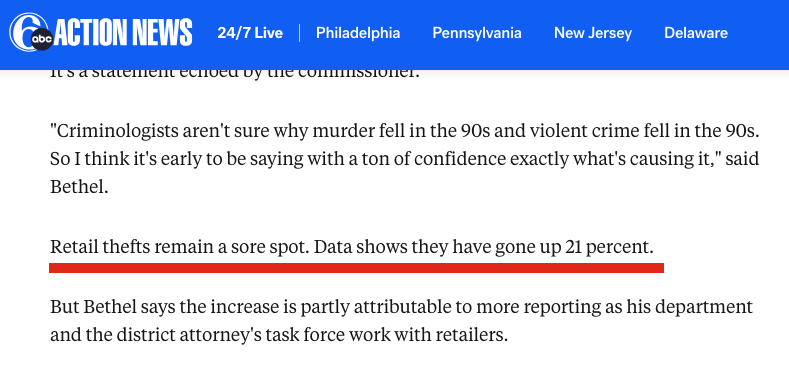The height and width of the screenshot is (372, 789).
Task: Click the ACTION NEWS wordmark text
Action: [x=123, y=32]
